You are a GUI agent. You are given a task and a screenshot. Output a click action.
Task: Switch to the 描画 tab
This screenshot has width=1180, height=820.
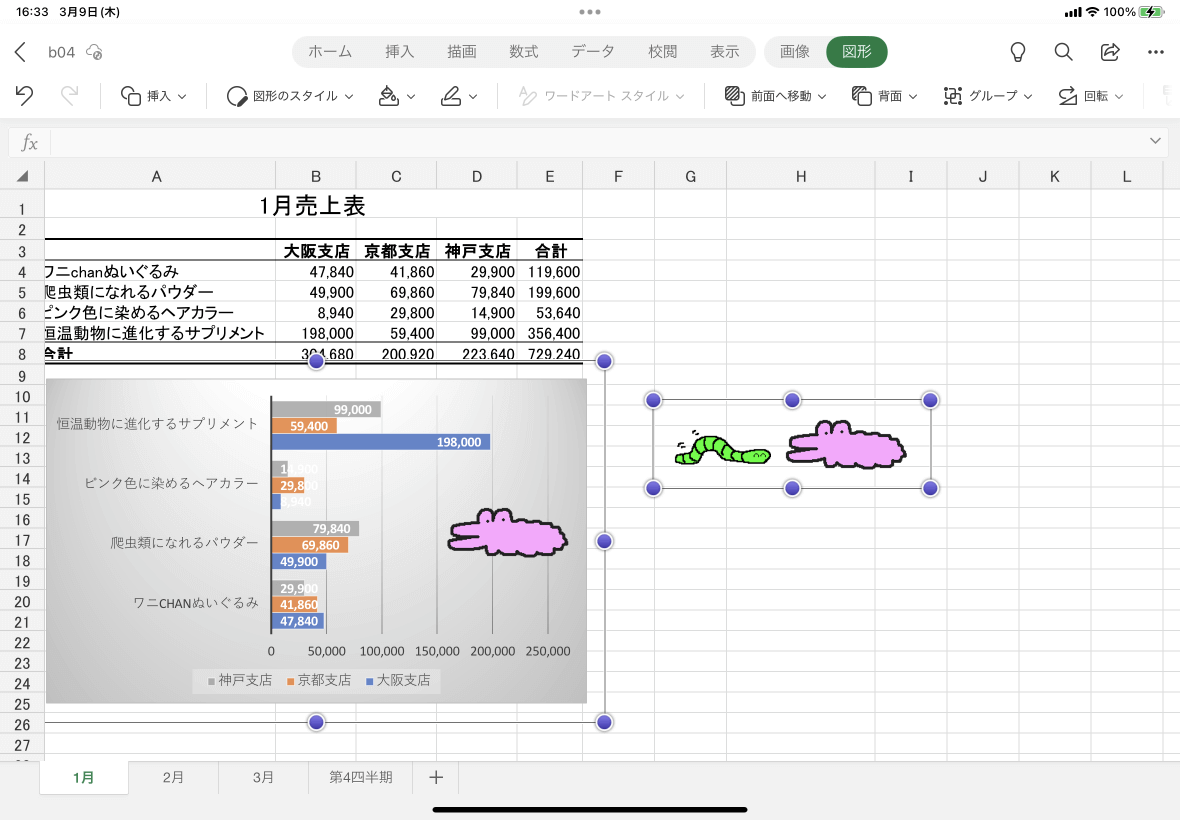(x=461, y=52)
